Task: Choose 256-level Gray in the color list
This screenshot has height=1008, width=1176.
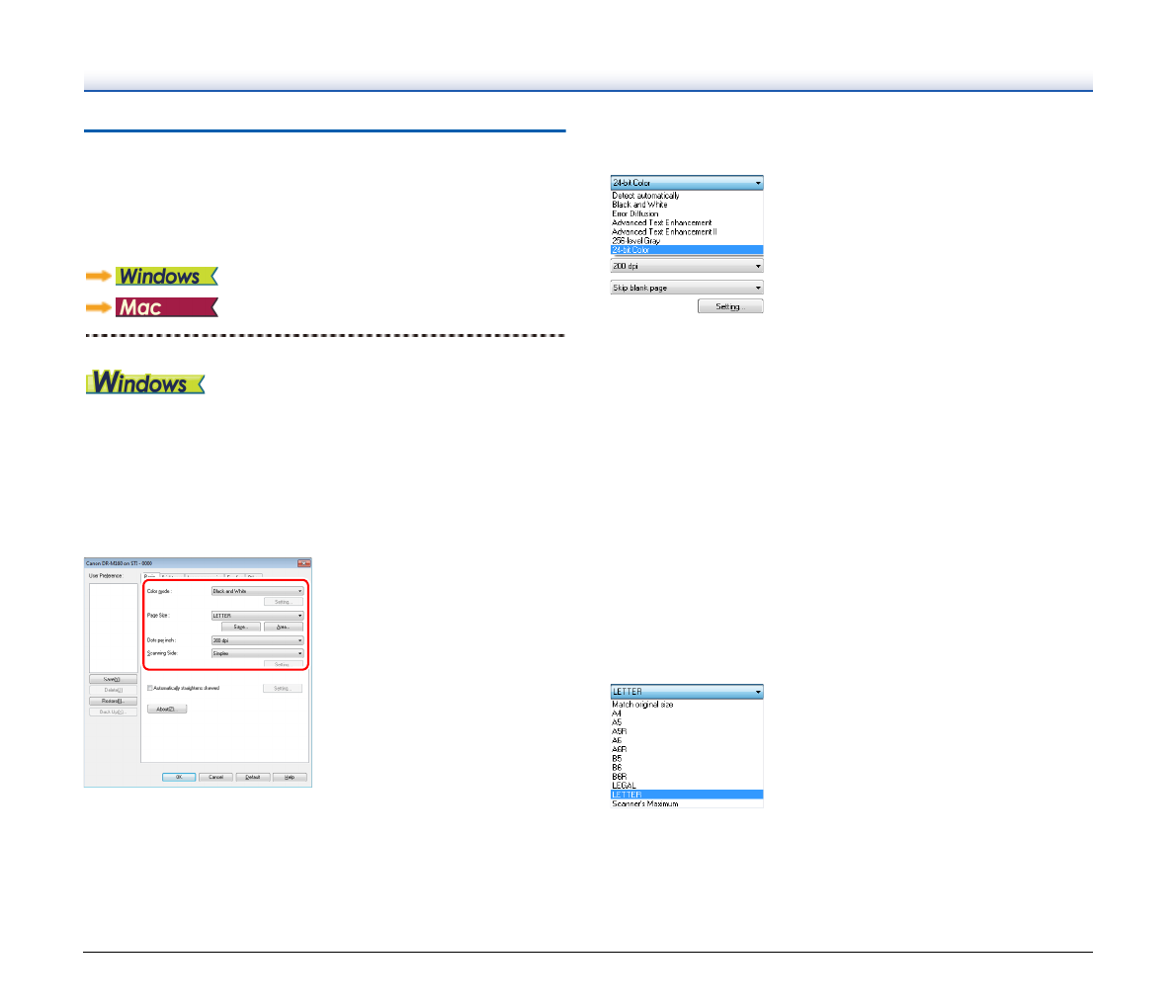Action: tap(636, 241)
